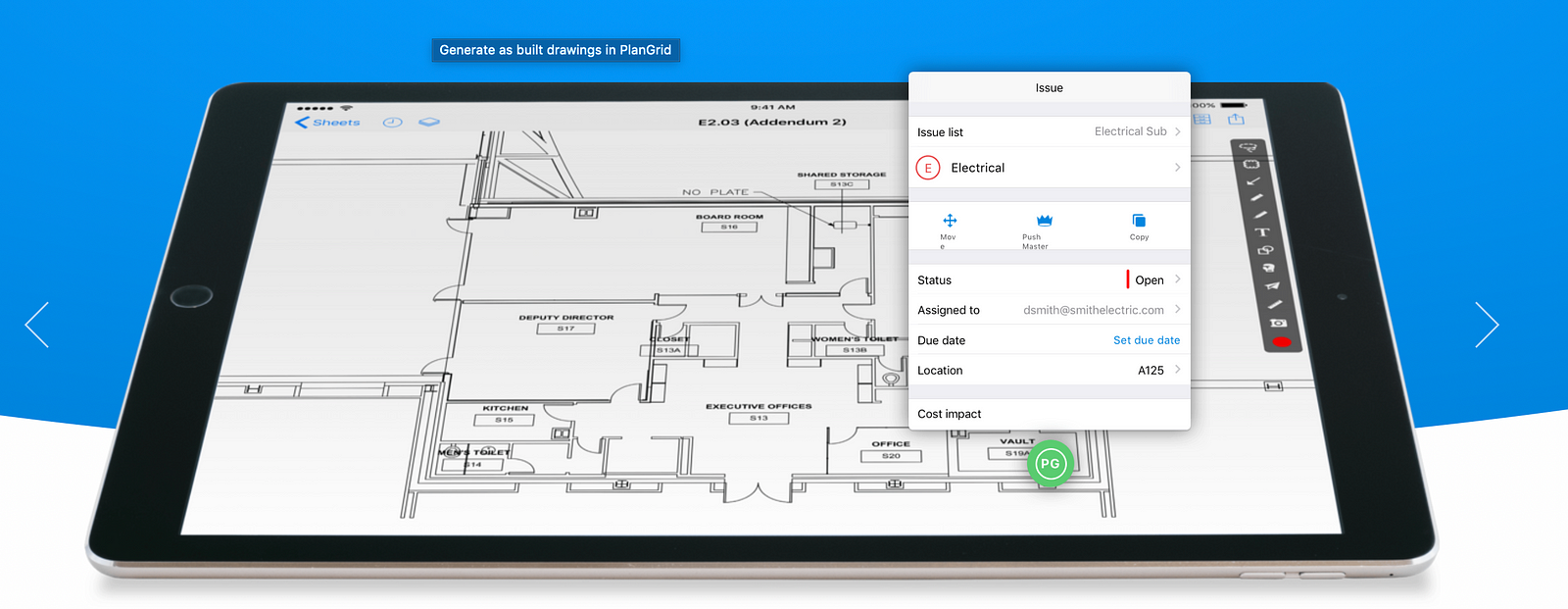Viewport: 1568px width, 609px height.
Task: Select the ruler tool above the camera
Action: 1275,304
